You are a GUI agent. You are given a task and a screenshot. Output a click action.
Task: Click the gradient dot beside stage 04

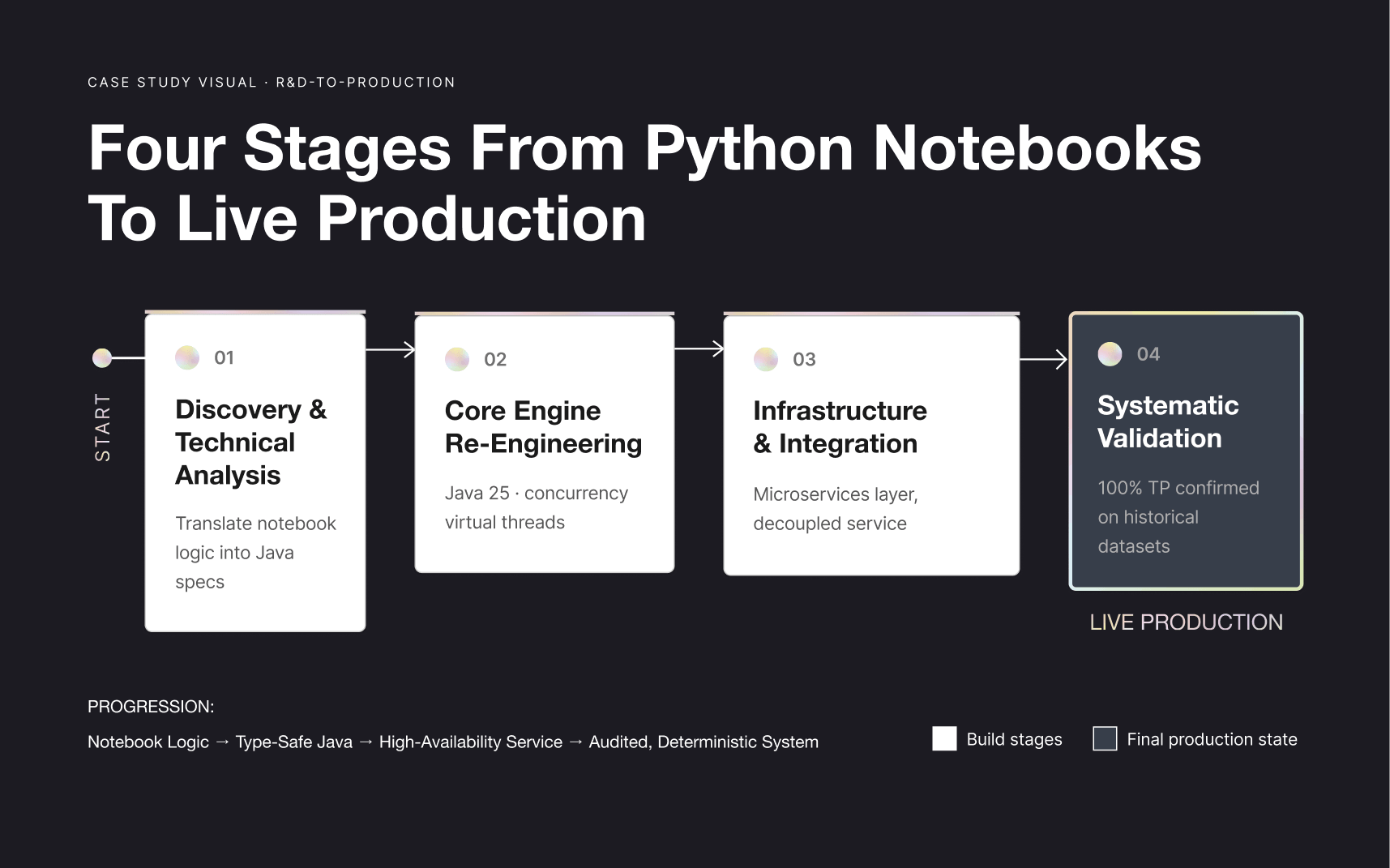click(x=1110, y=354)
